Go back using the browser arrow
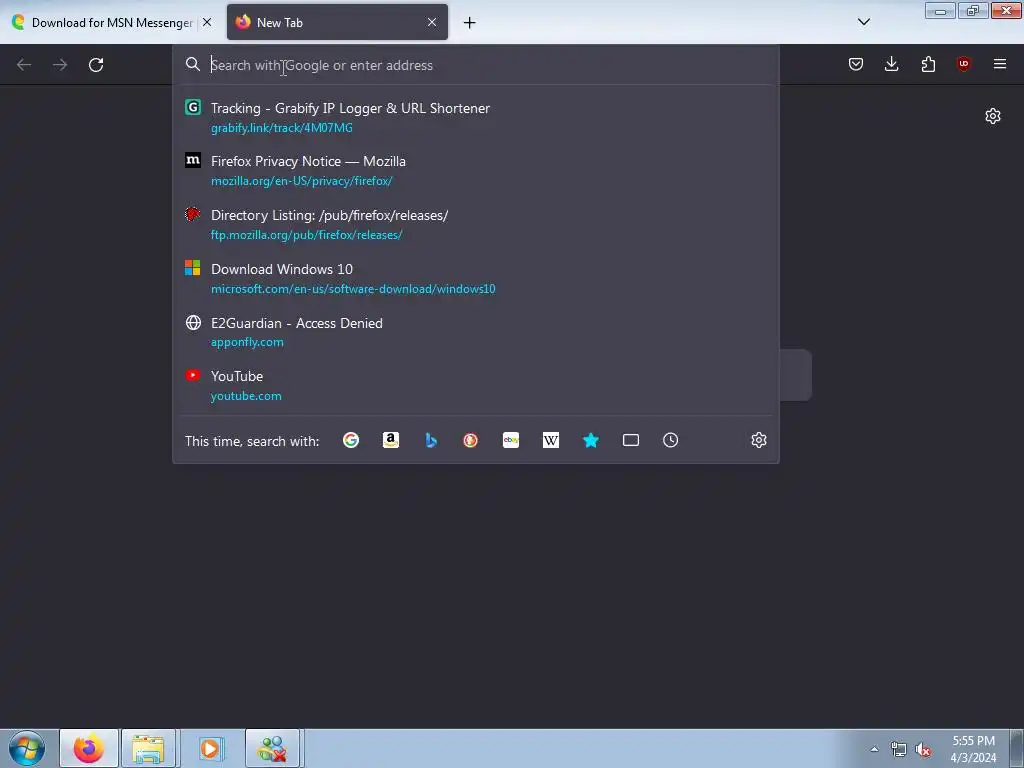Image resolution: width=1024 pixels, height=768 pixels. pos(24,65)
